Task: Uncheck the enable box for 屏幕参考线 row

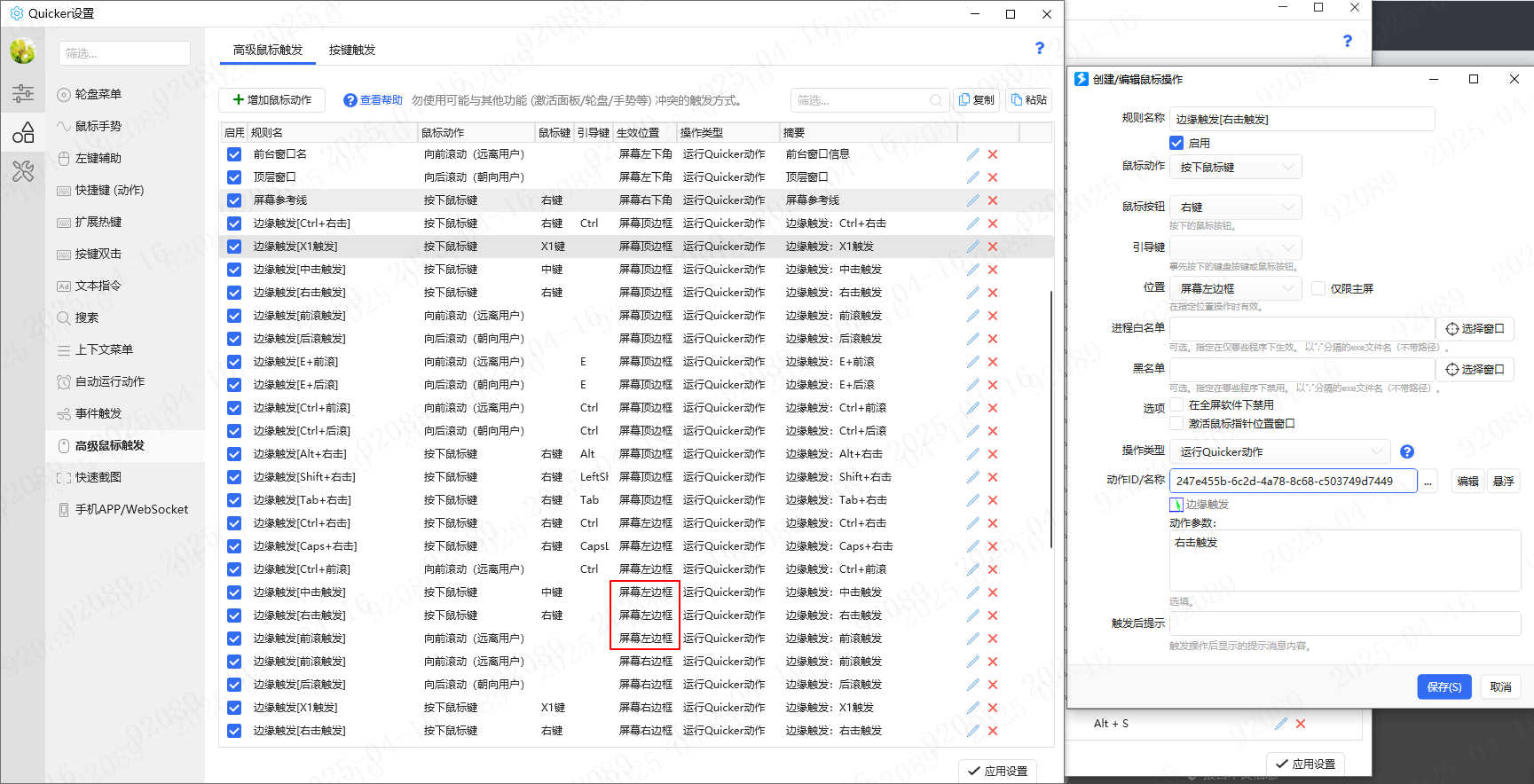Action: coord(234,200)
